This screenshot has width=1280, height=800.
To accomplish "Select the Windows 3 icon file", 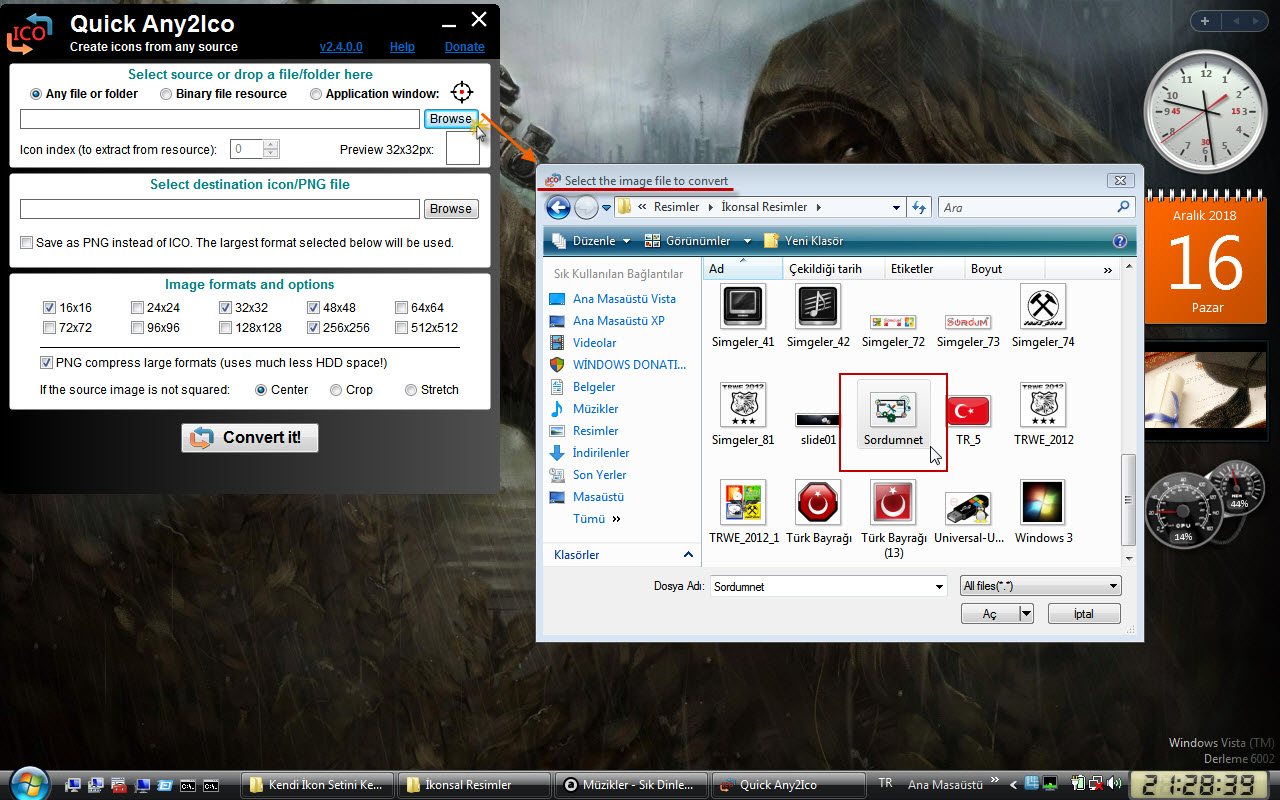I will [x=1043, y=512].
